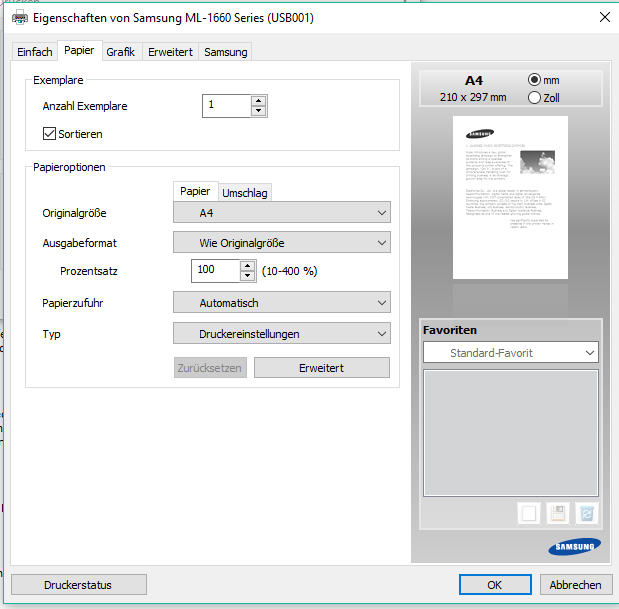Click the '(10-400 %)' range label
Screen dimensions: 619x609
pyautogui.click(x=289, y=271)
